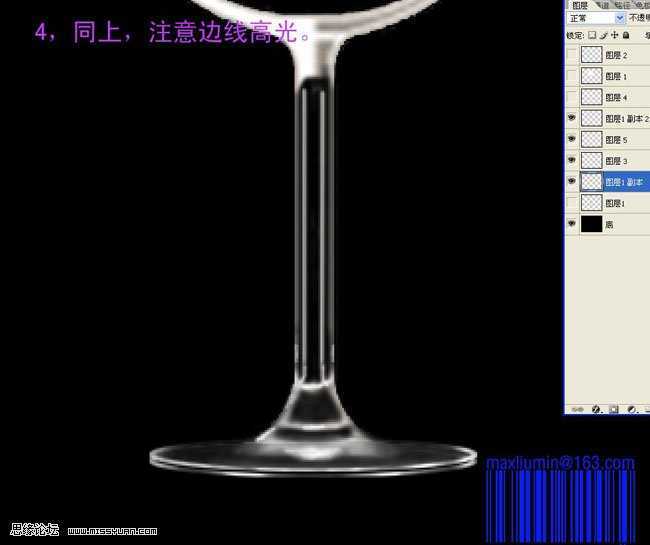
Task: Toggle lock position cross-arrows icon
Action: (615, 35)
